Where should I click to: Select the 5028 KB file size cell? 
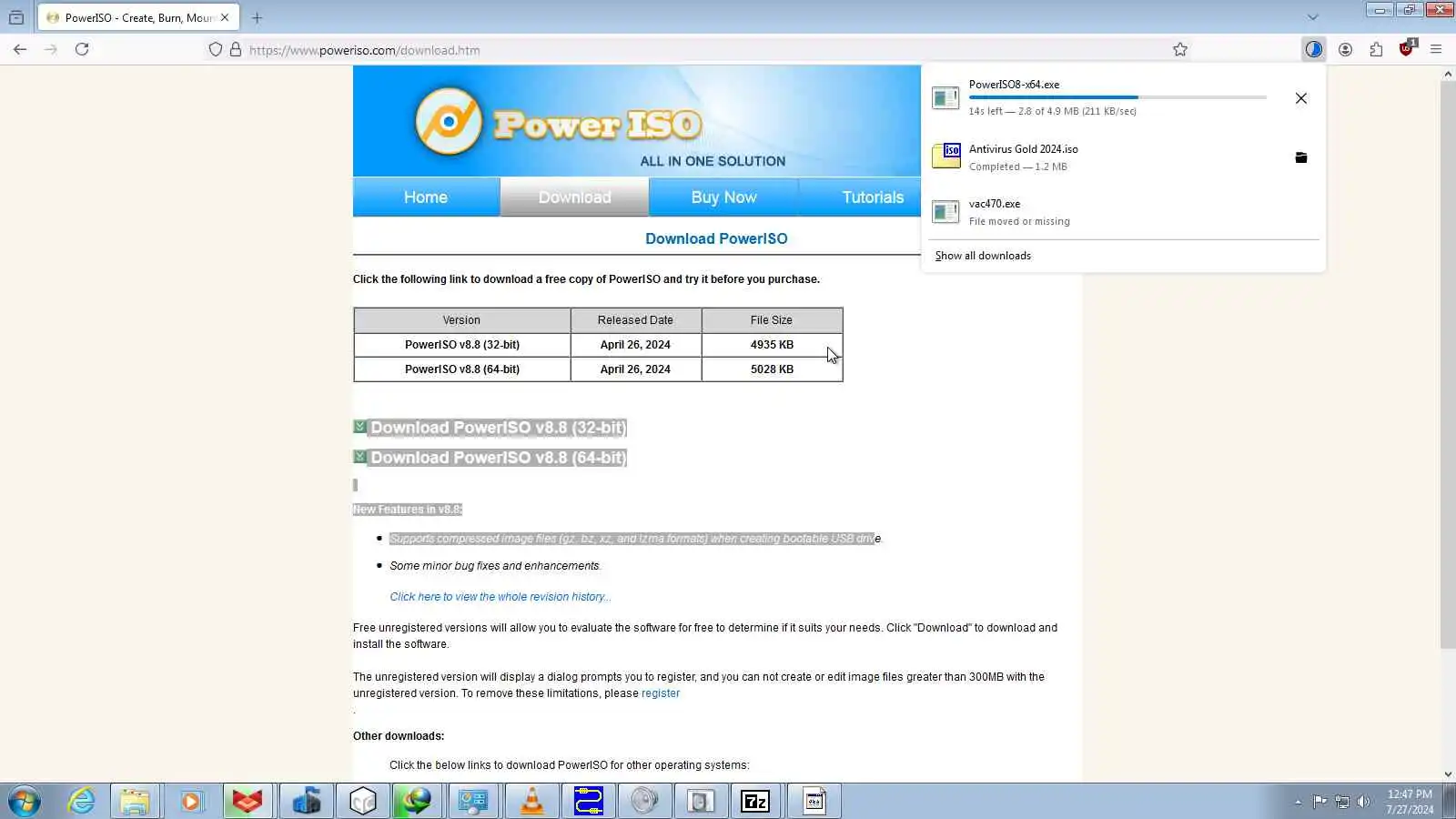[772, 369]
